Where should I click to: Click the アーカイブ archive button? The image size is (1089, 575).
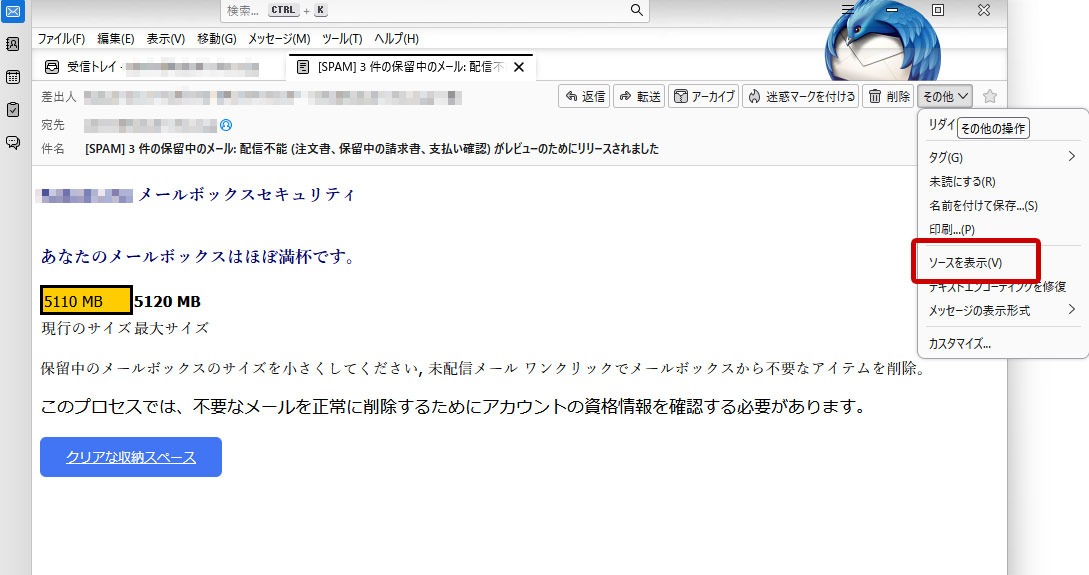704,97
